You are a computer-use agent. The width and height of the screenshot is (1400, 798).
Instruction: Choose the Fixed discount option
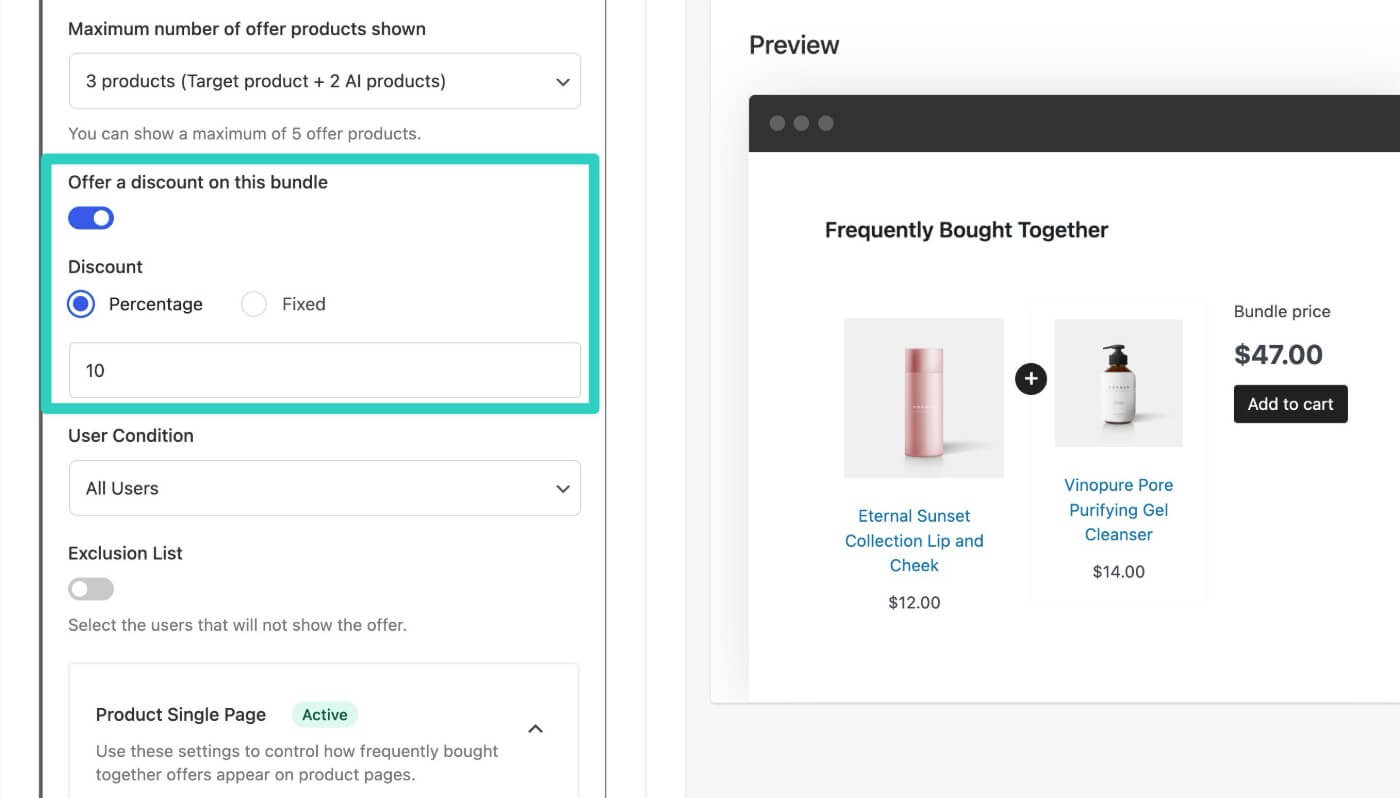pyautogui.click(x=254, y=304)
